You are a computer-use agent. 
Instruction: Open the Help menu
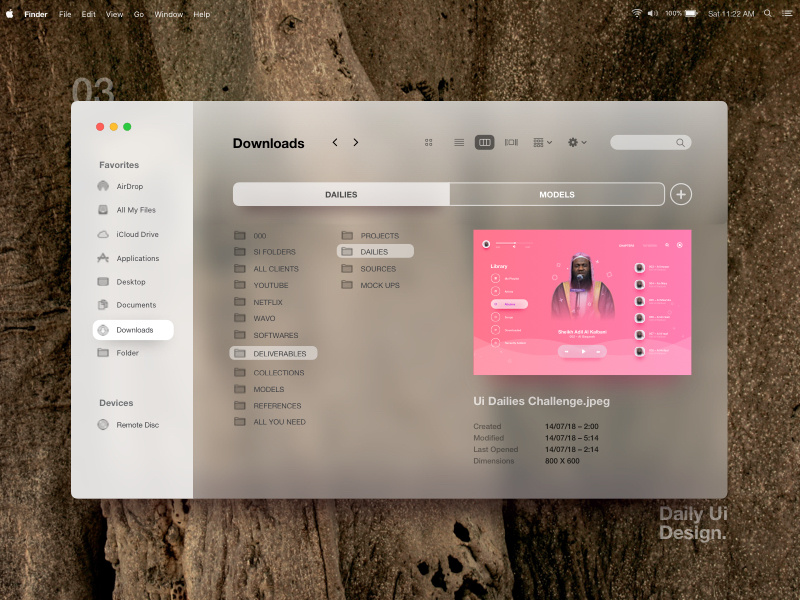[x=202, y=14]
